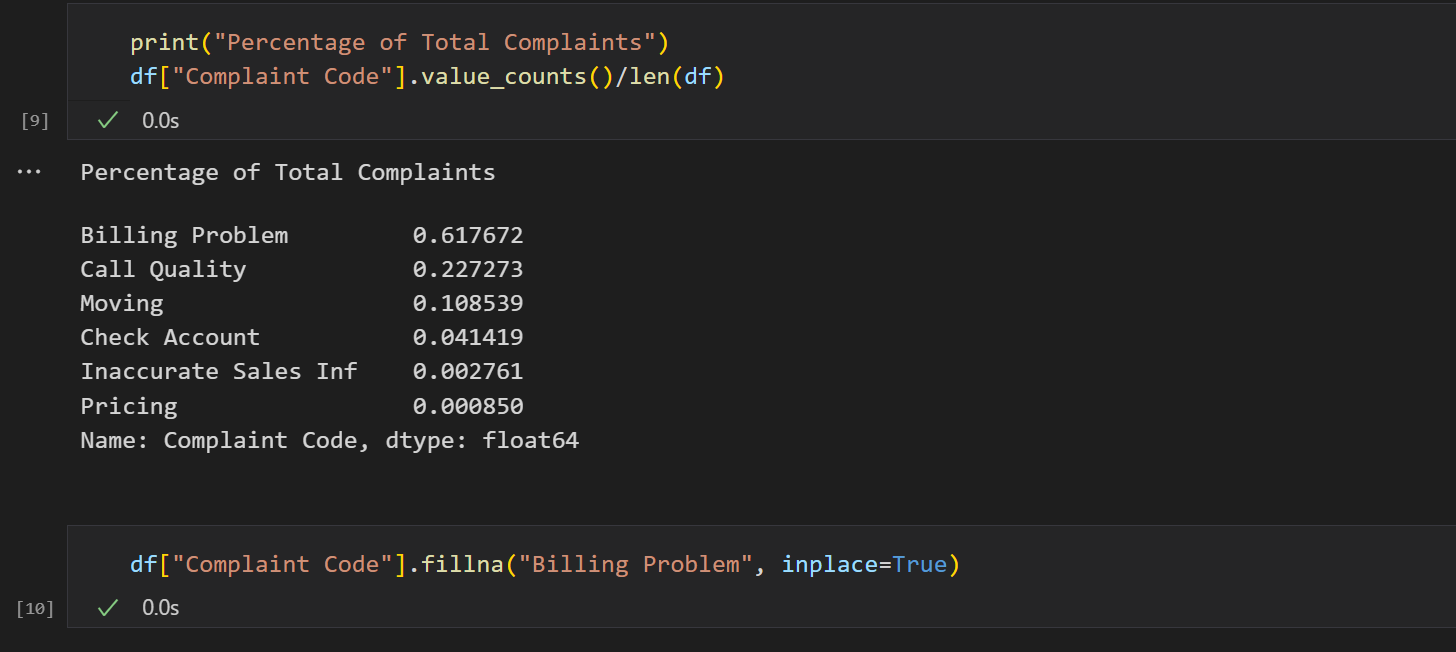1456x652 pixels.
Task: Click the Call Quality output row
Action: coord(163,269)
